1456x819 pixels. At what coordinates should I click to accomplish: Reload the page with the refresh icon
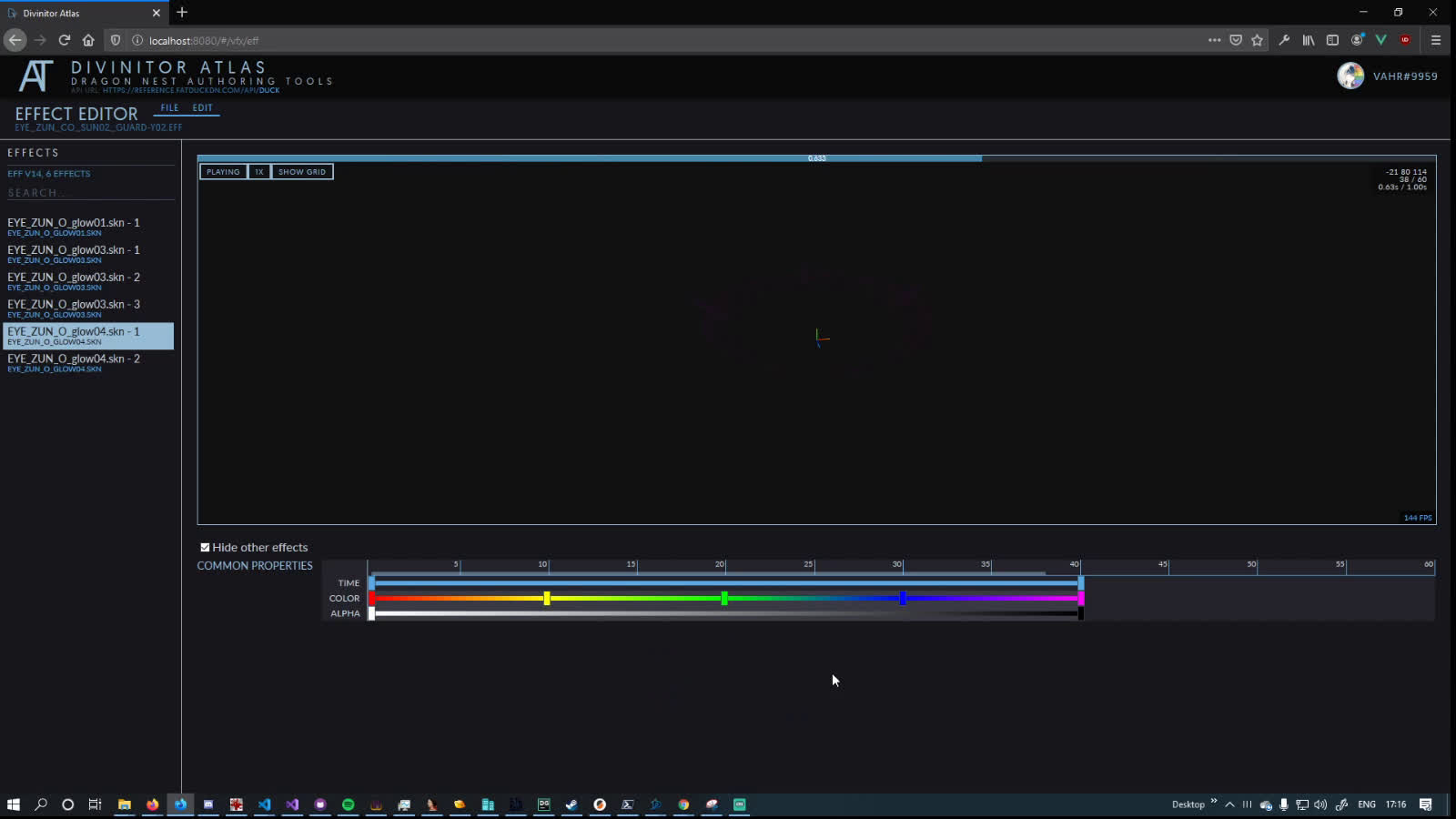(64, 40)
